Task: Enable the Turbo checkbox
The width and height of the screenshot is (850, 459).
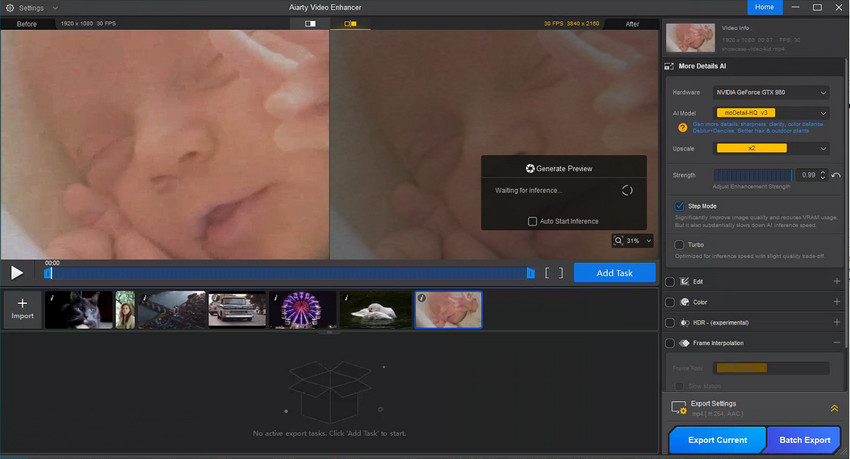Action: click(x=679, y=244)
